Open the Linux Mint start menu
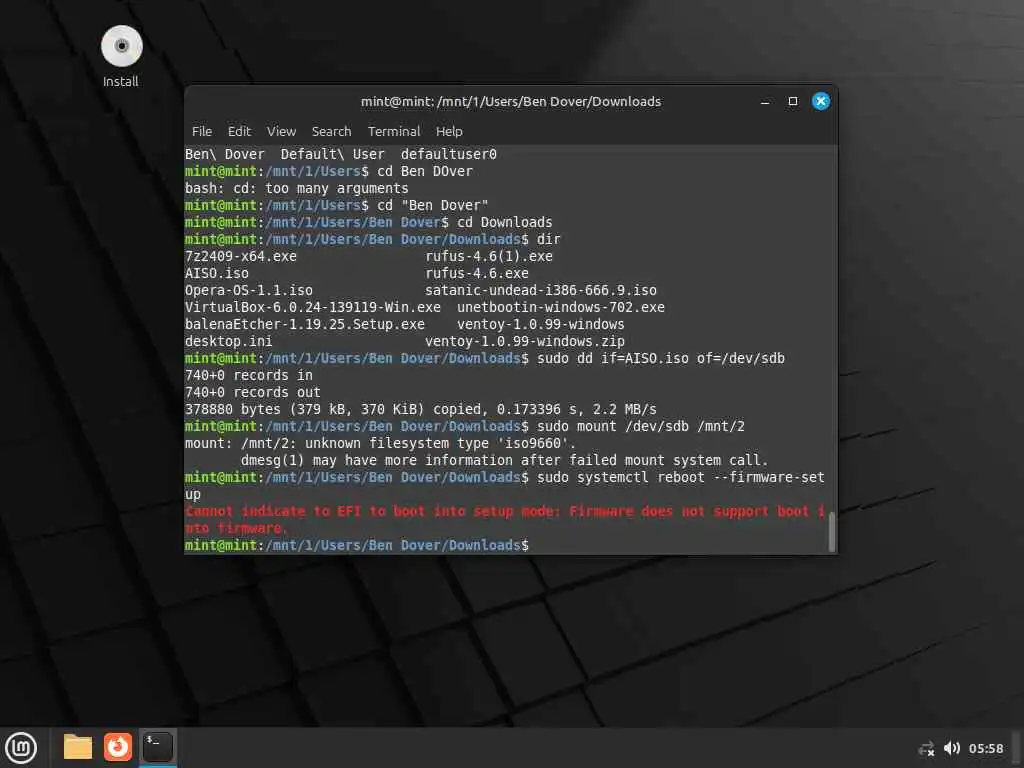The image size is (1024, 768). coord(21,748)
